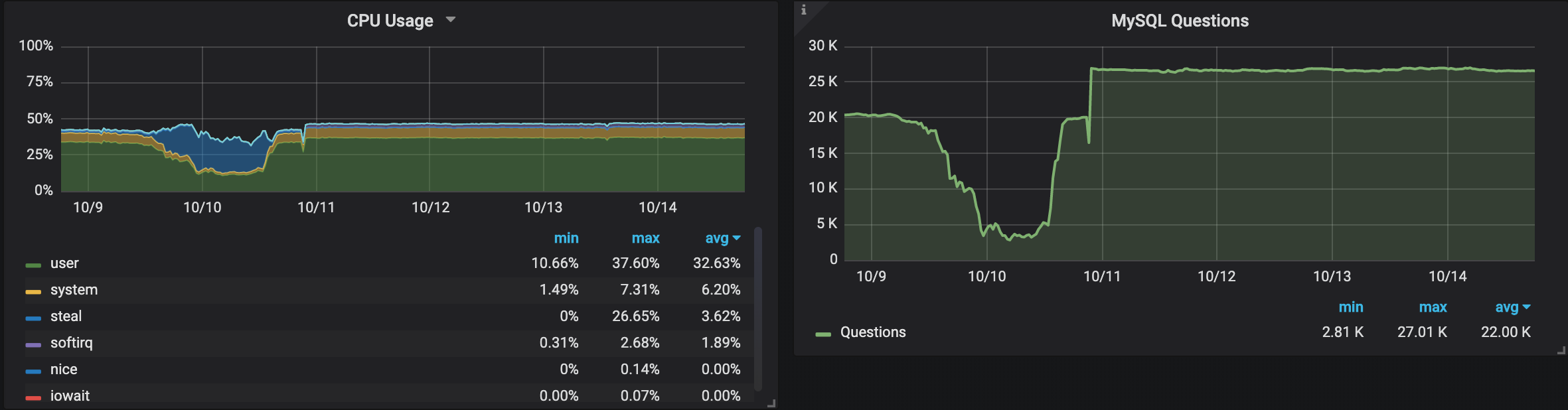1568x410 pixels.
Task: Click the red iowait color swatch
Action: [33, 397]
